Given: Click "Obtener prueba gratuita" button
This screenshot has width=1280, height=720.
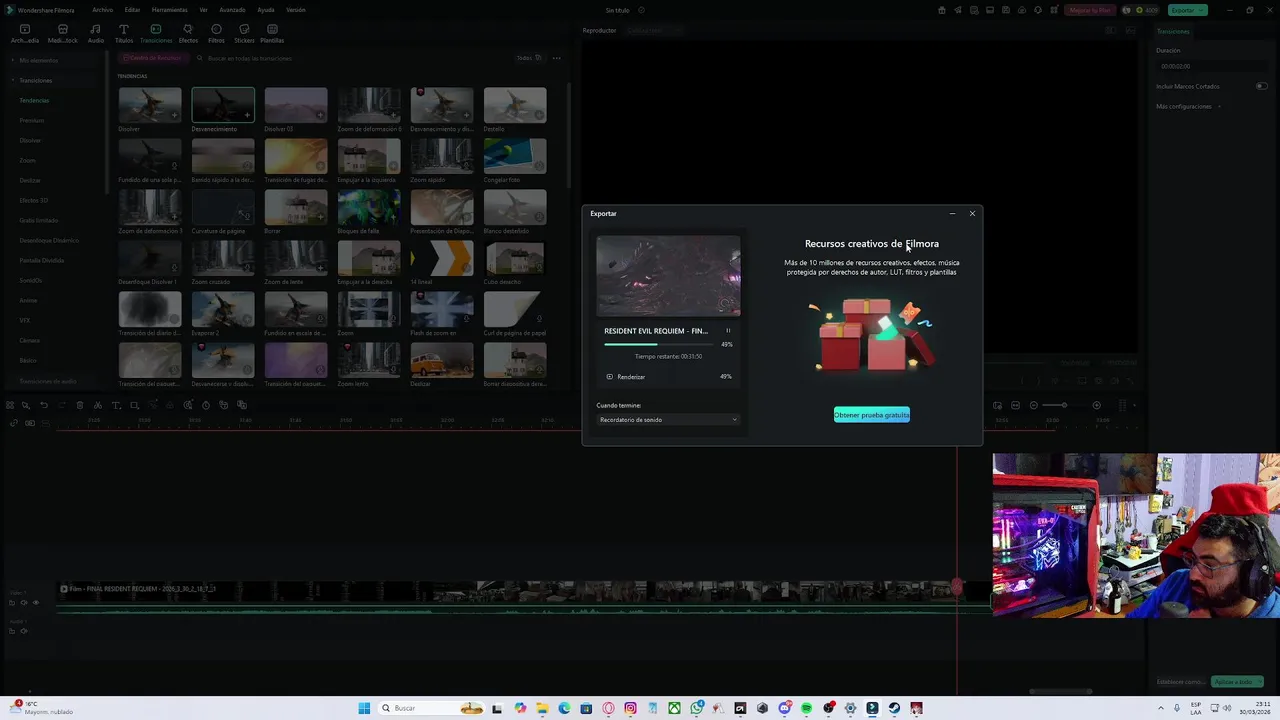Looking at the screenshot, I should [872, 415].
